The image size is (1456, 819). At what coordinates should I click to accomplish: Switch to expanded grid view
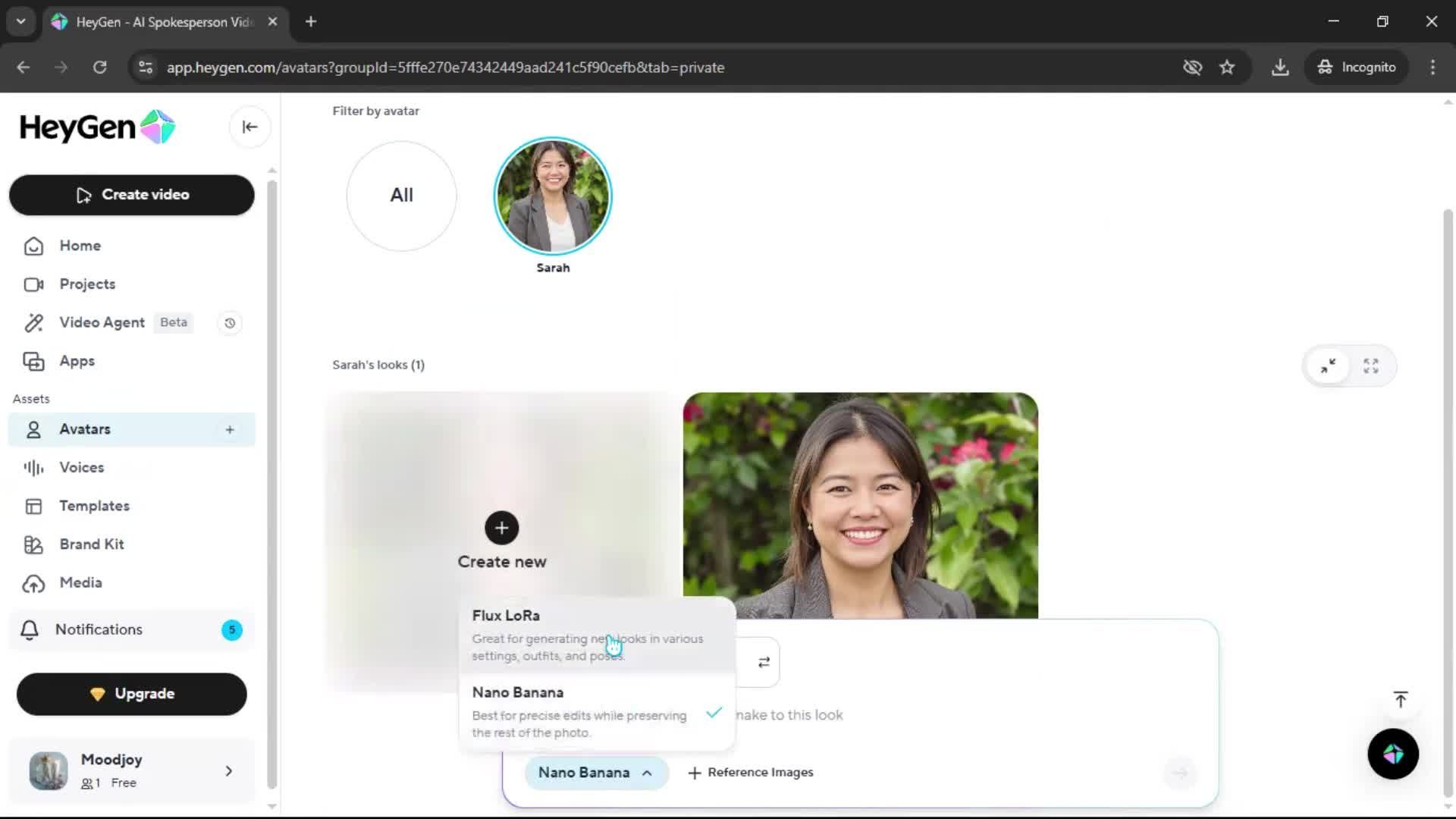point(1370,366)
